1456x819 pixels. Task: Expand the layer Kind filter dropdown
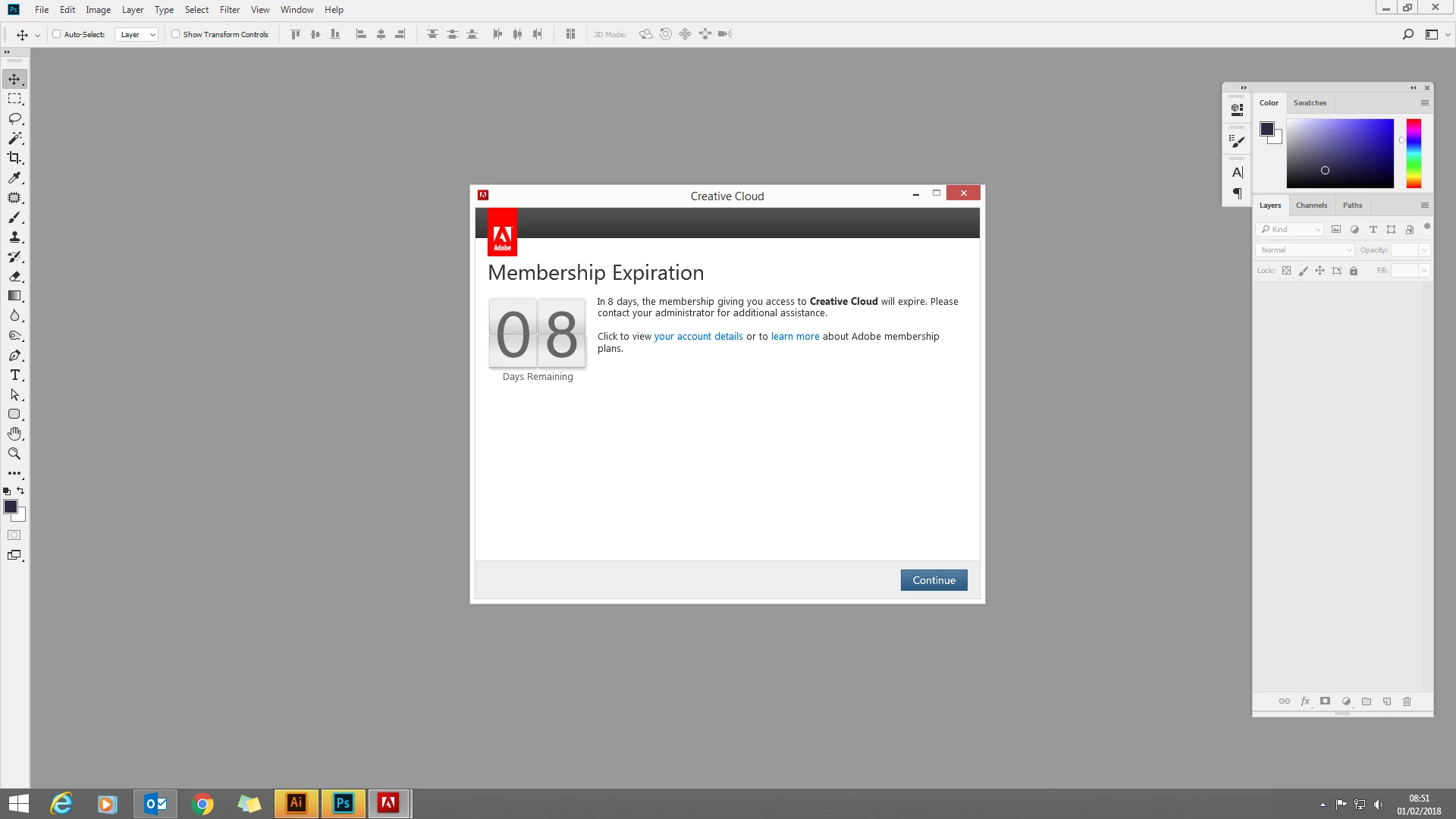(1290, 229)
